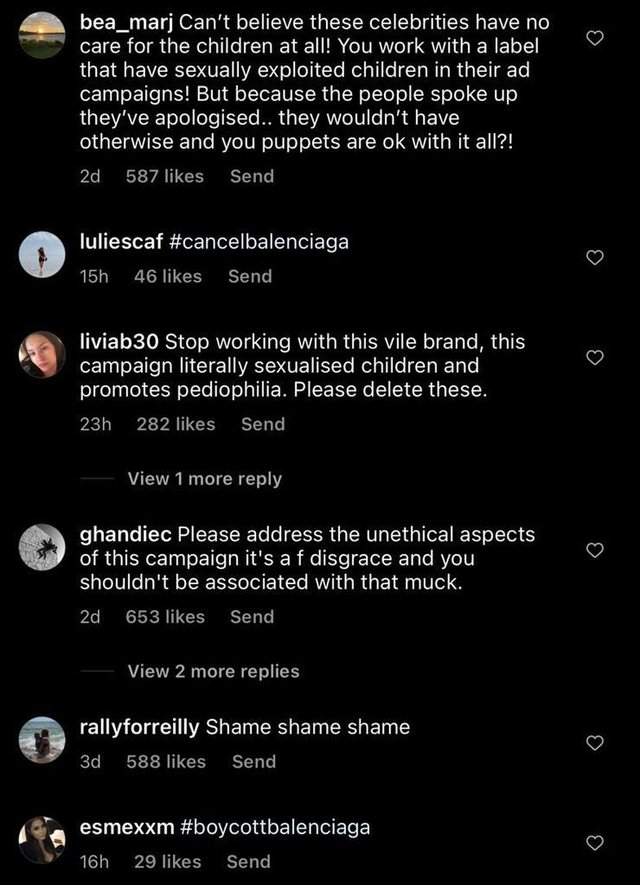Like the comment by bea_marj
Image resolution: width=640 pixels, height=885 pixels.
click(x=594, y=38)
